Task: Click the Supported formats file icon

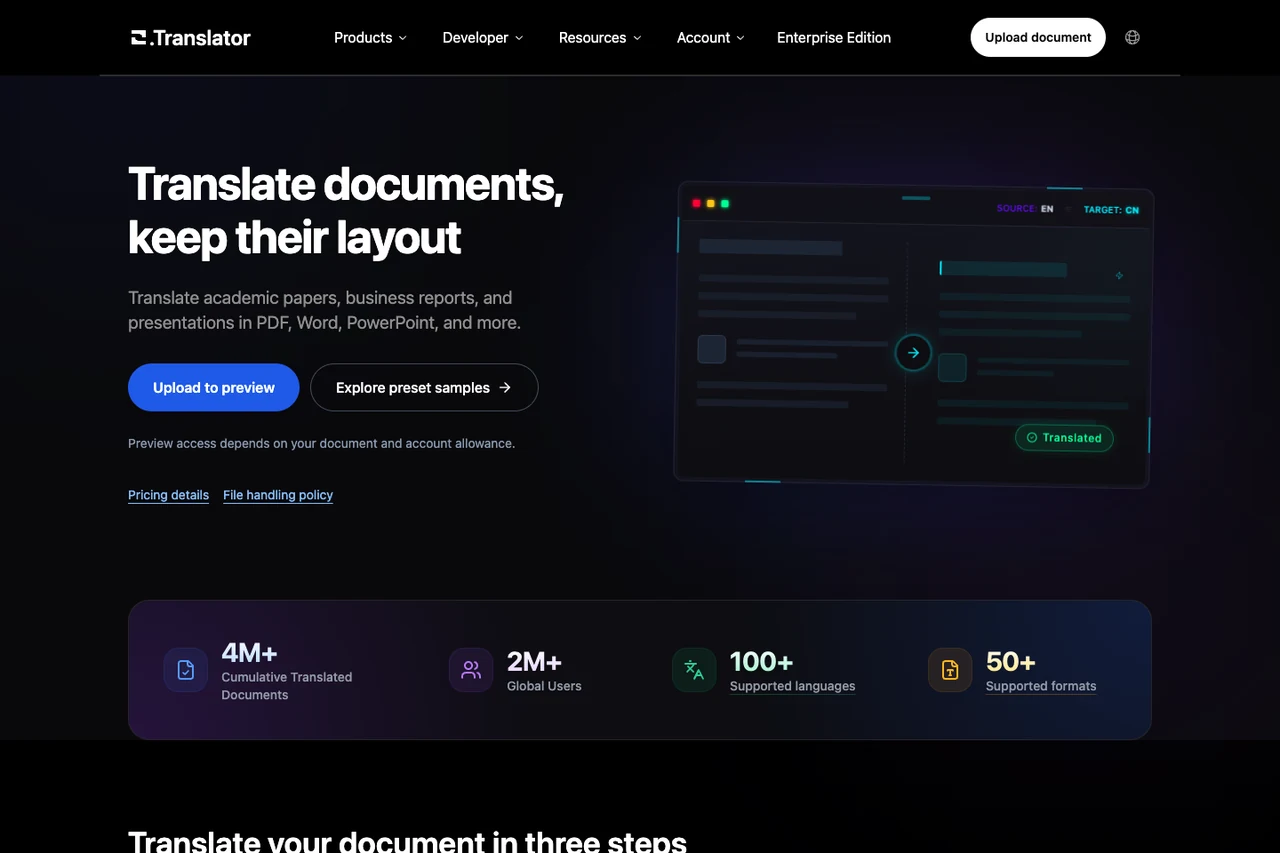Action: coord(950,670)
